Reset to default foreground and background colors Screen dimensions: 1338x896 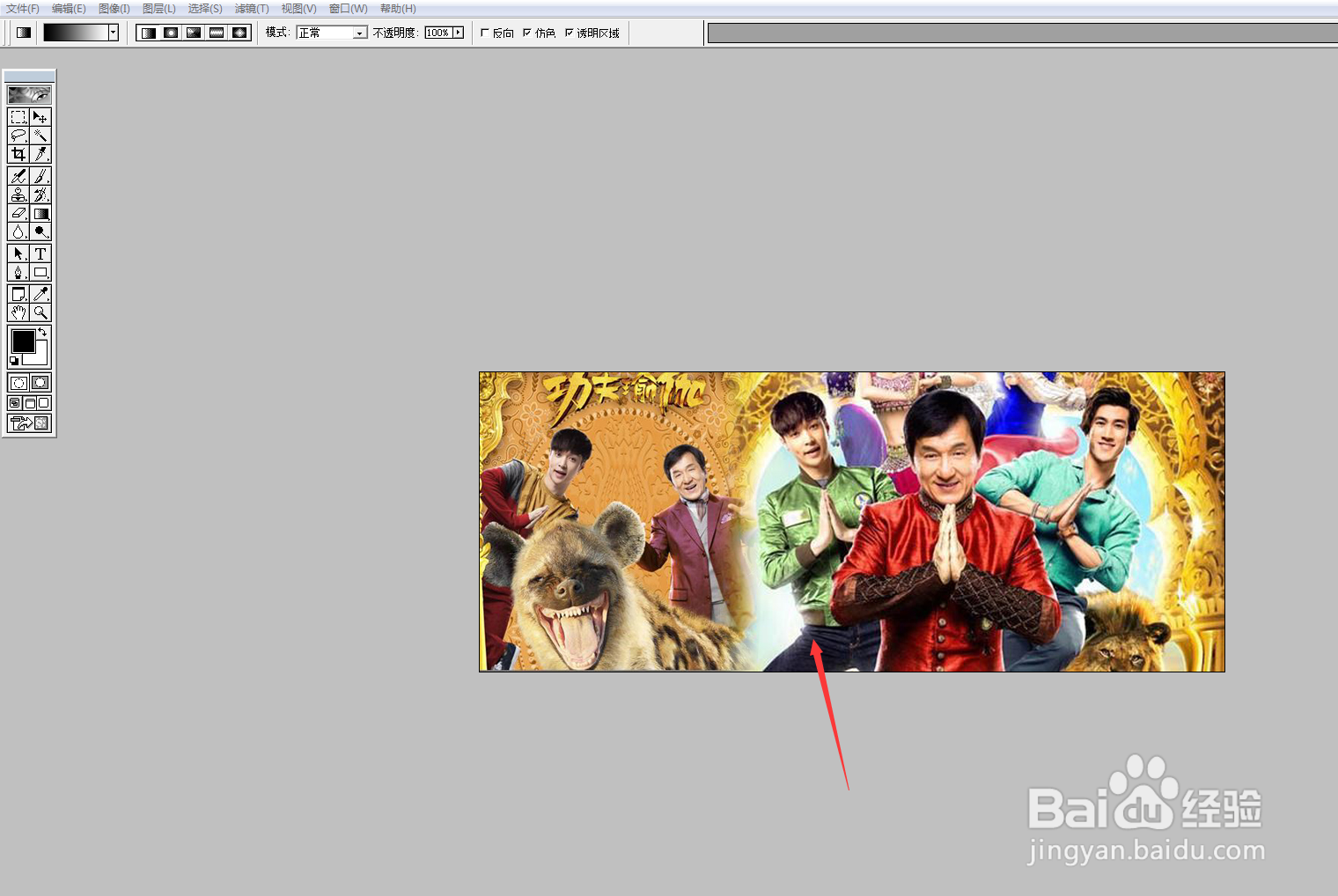click(14, 361)
